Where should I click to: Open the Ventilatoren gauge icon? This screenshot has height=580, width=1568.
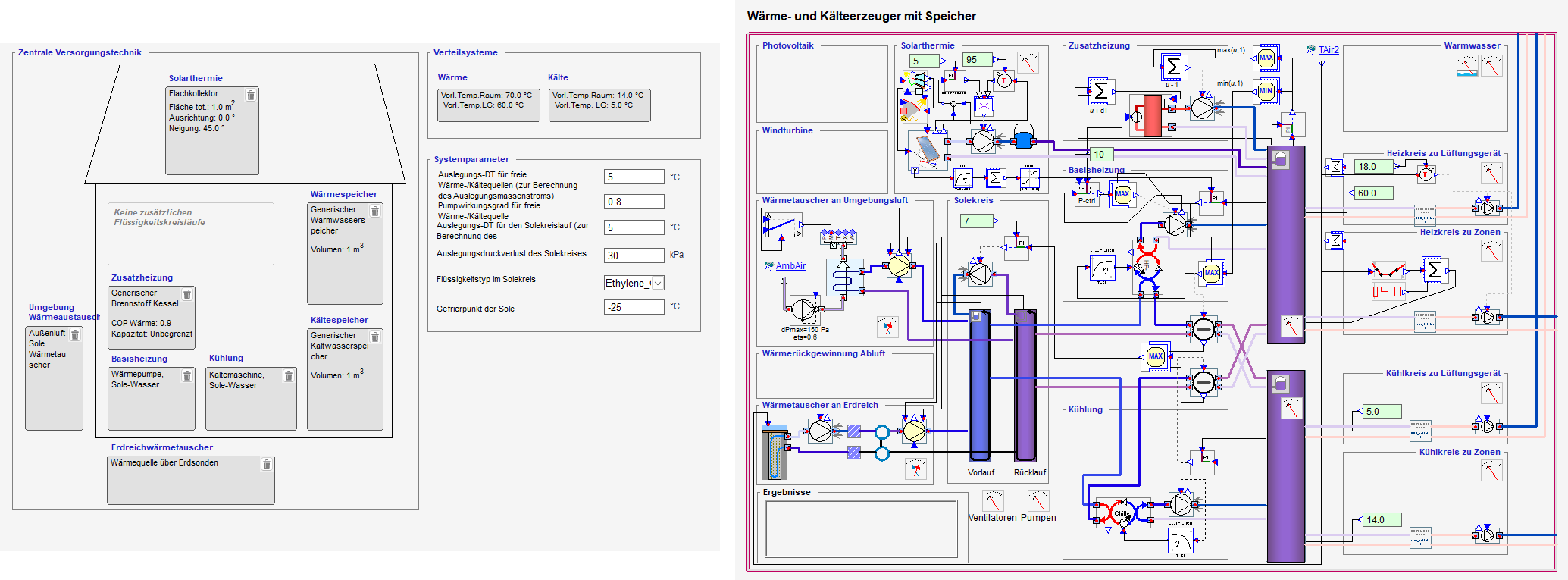(x=993, y=500)
